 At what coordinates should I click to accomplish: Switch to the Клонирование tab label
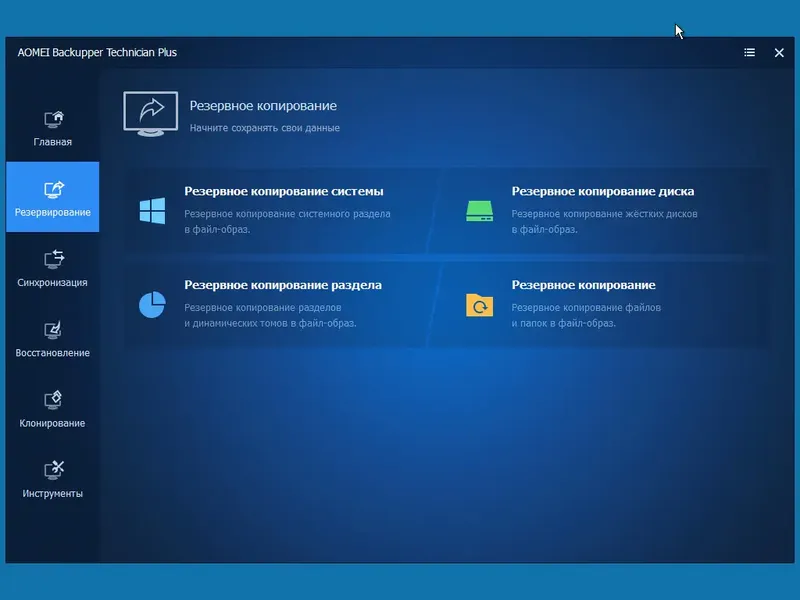point(53,423)
